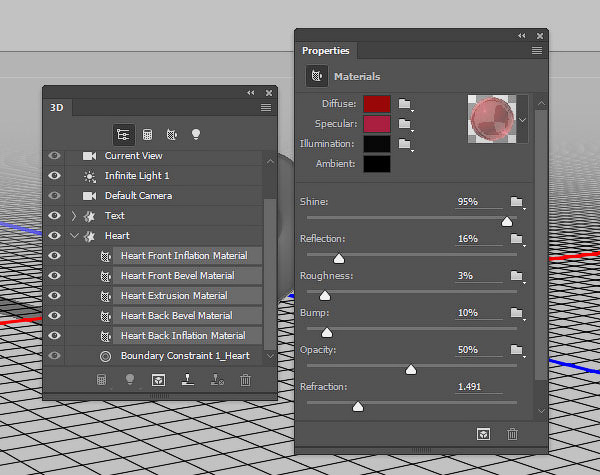Click the Refraction slider handle

[x=358, y=406]
